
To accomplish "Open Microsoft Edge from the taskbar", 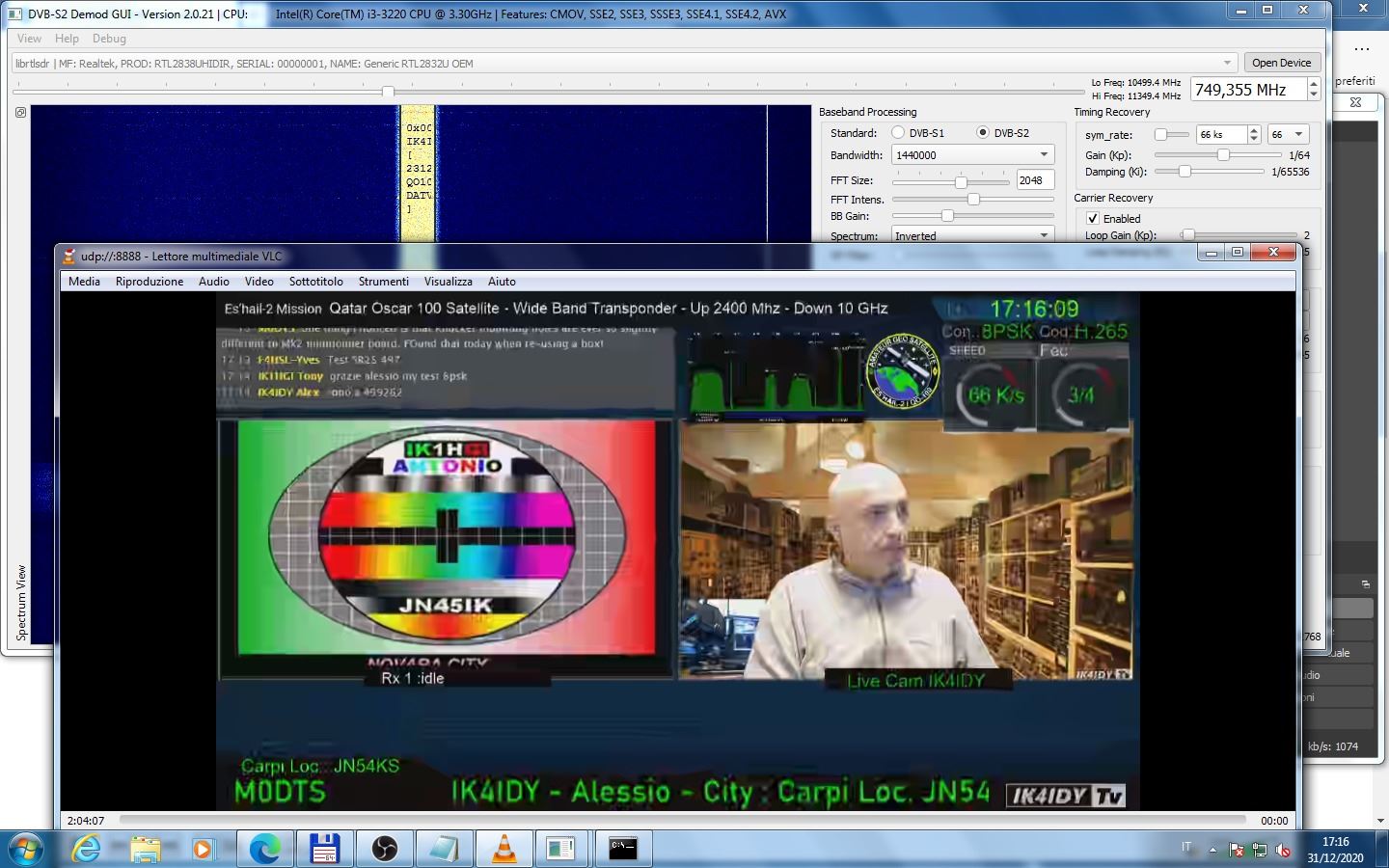I will point(264,849).
